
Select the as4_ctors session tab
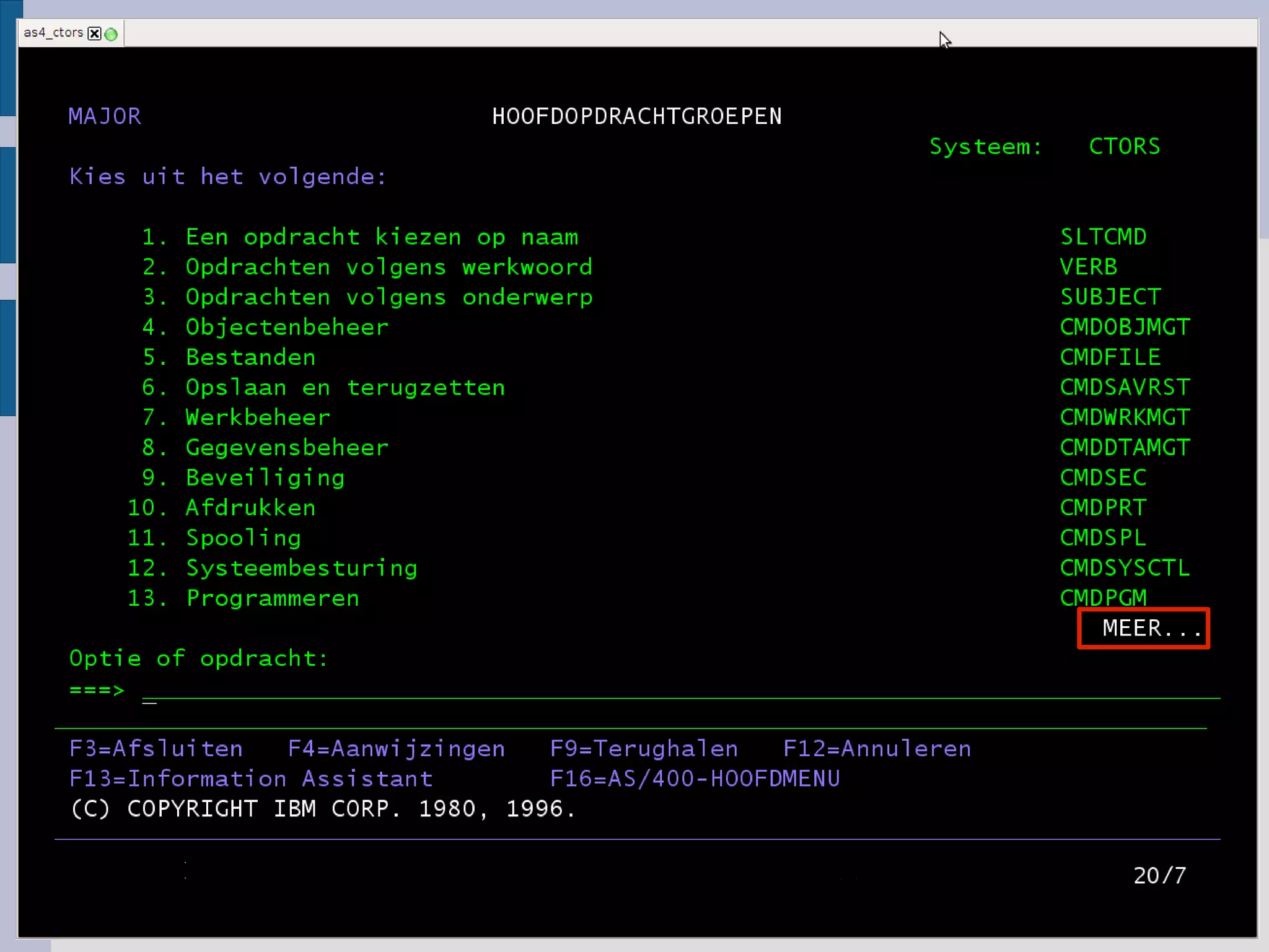[x=53, y=33]
